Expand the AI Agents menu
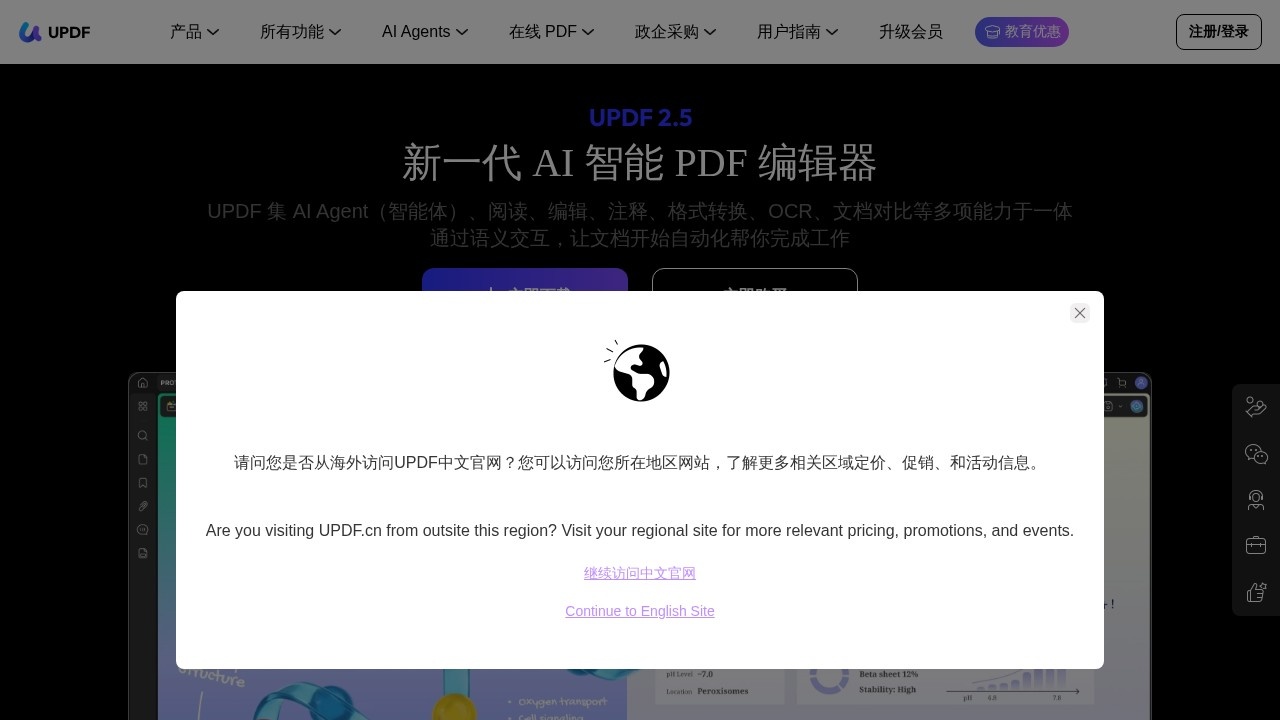Screen dimensions: 1280x720 coord(425,32)
